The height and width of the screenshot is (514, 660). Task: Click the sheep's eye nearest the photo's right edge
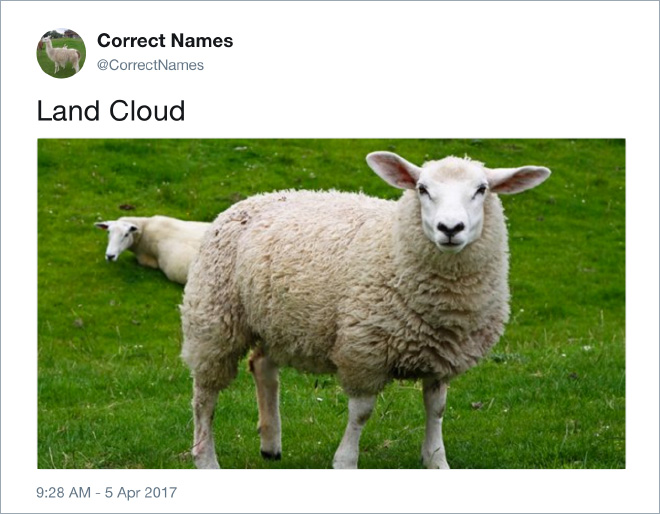click(480, 191)
